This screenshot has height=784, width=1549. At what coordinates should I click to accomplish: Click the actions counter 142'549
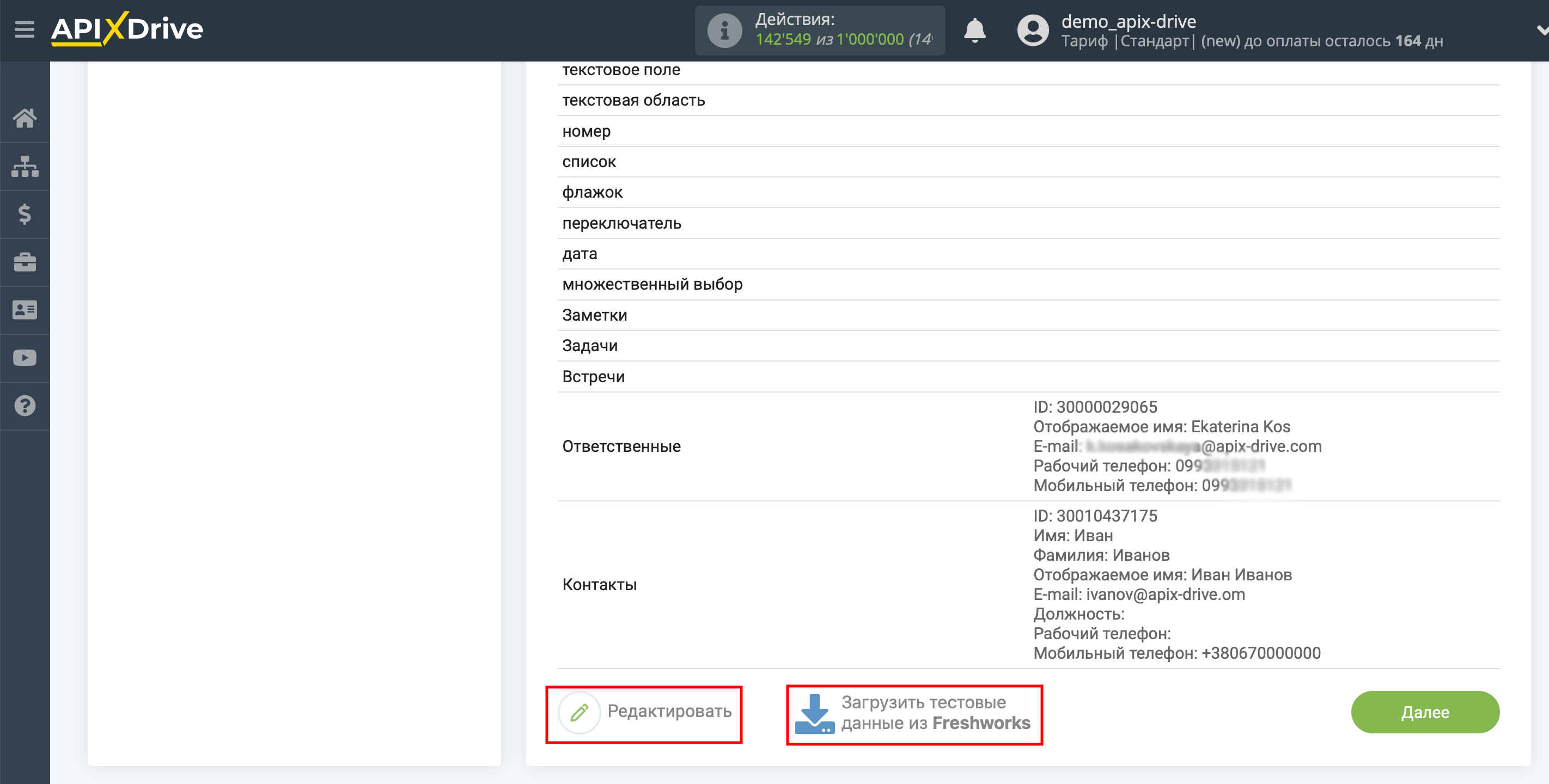click(x=783, y=39)
